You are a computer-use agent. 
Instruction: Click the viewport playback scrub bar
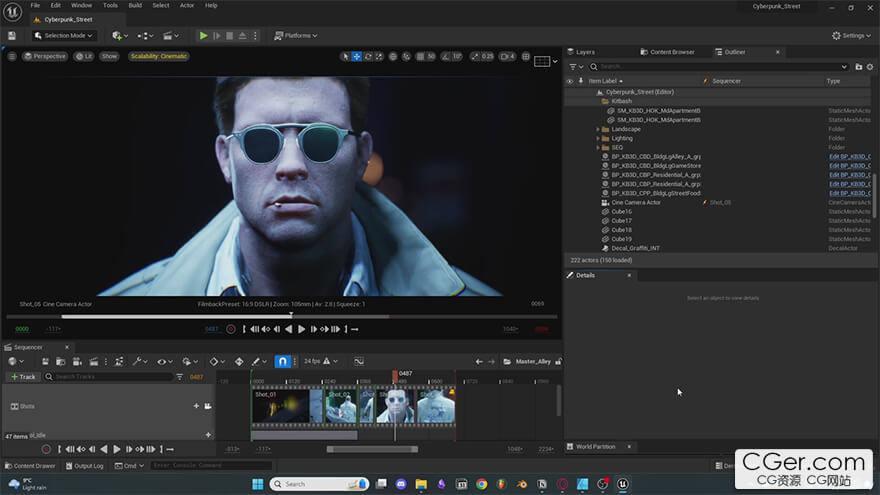pyautogui.click(x=281, y=317)
